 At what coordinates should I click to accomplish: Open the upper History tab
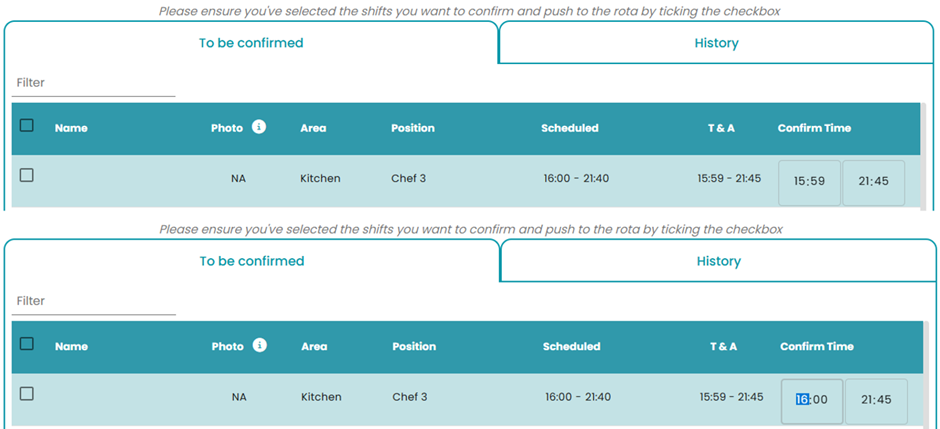(716, 43)
